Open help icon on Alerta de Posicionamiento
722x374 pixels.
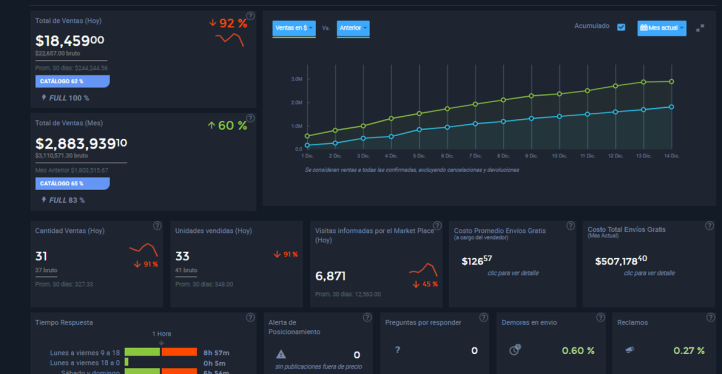point(367,317)
